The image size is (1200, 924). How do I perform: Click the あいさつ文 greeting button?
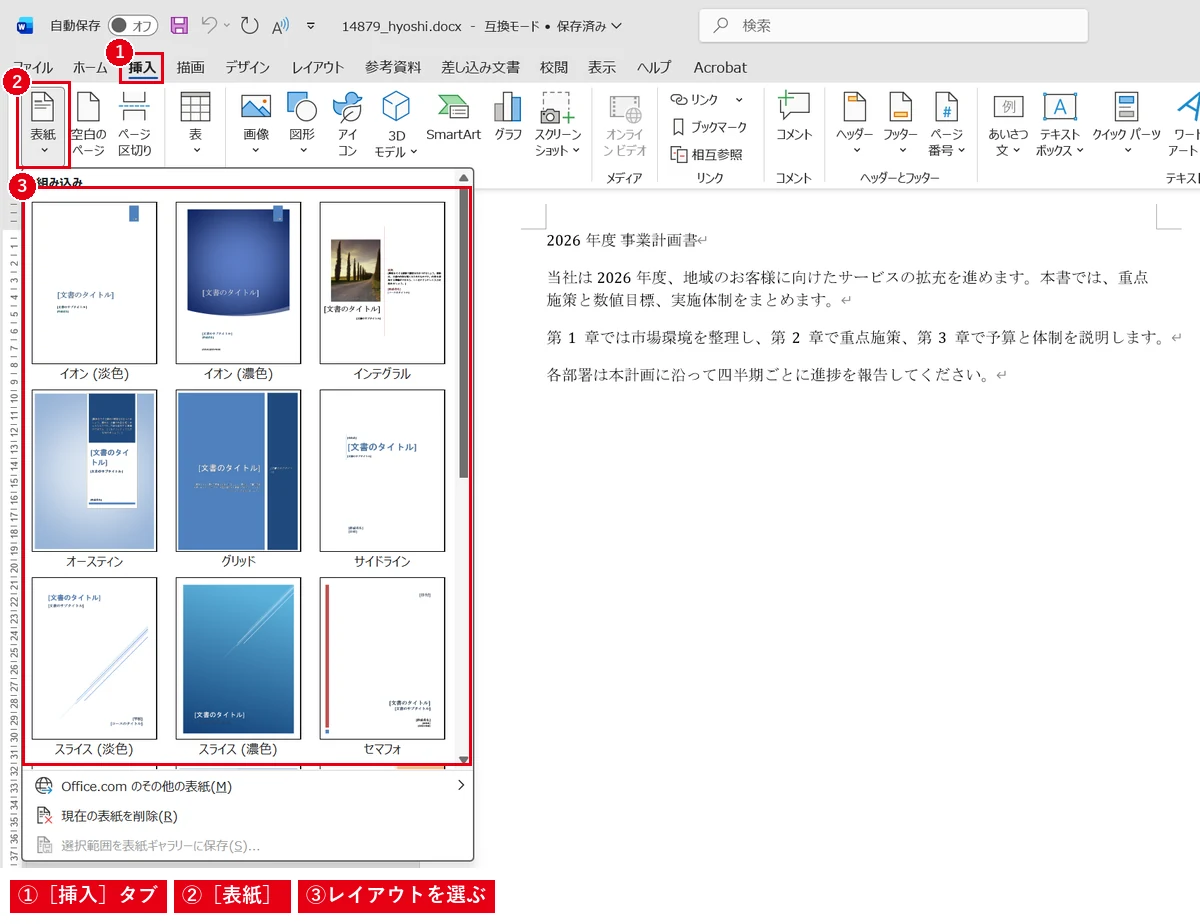(x=1008, y=124)
